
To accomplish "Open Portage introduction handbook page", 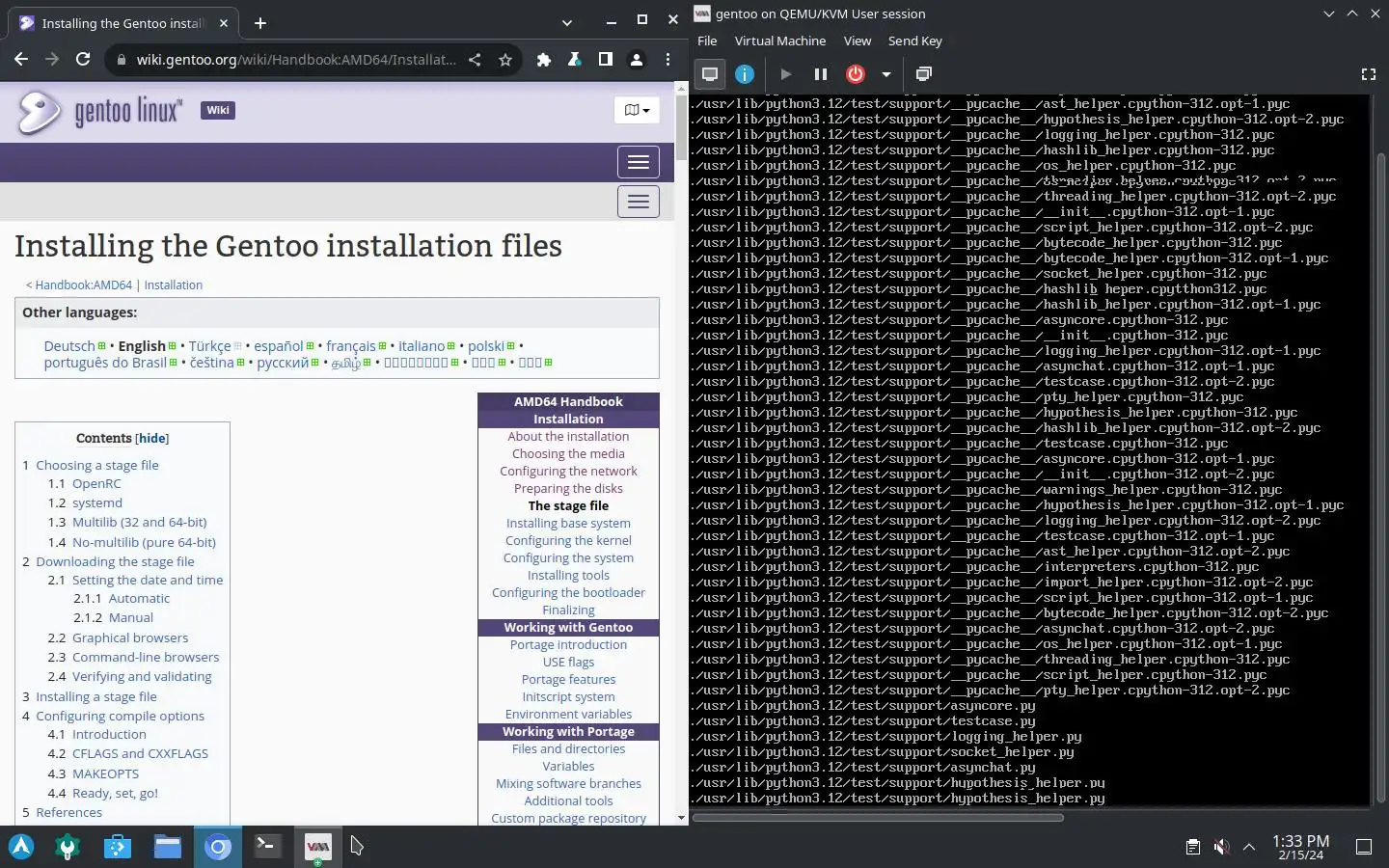I will pyautogui.click(x=568, y=645).
